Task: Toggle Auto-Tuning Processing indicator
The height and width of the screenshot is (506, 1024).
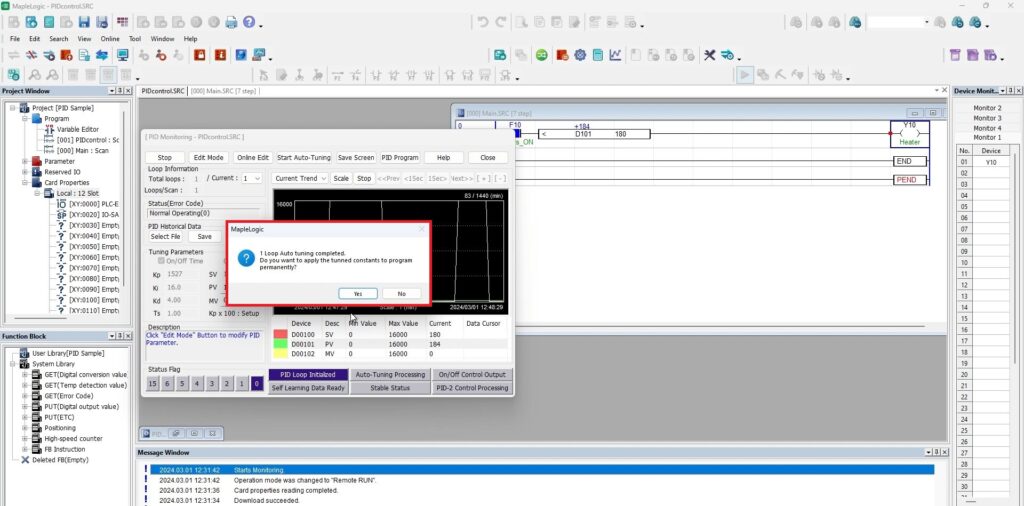Action: [390, 375]
